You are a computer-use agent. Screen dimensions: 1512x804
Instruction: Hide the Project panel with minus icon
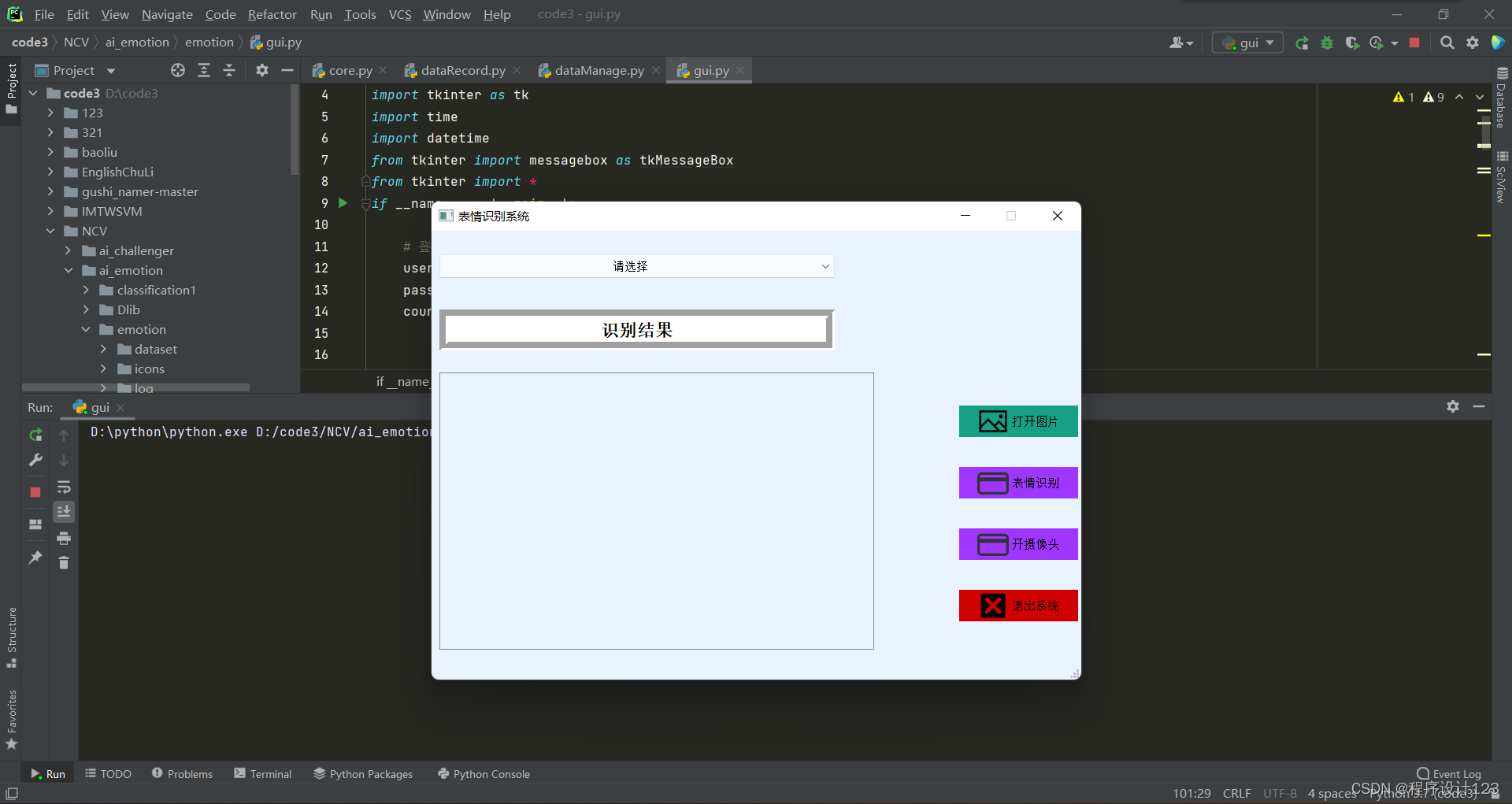287,70
